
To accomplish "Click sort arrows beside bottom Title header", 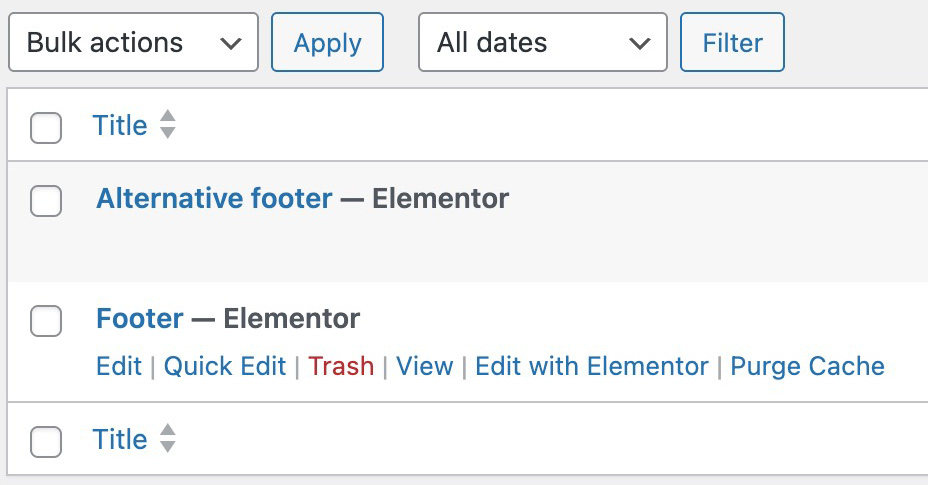I will tap(168, 440).
